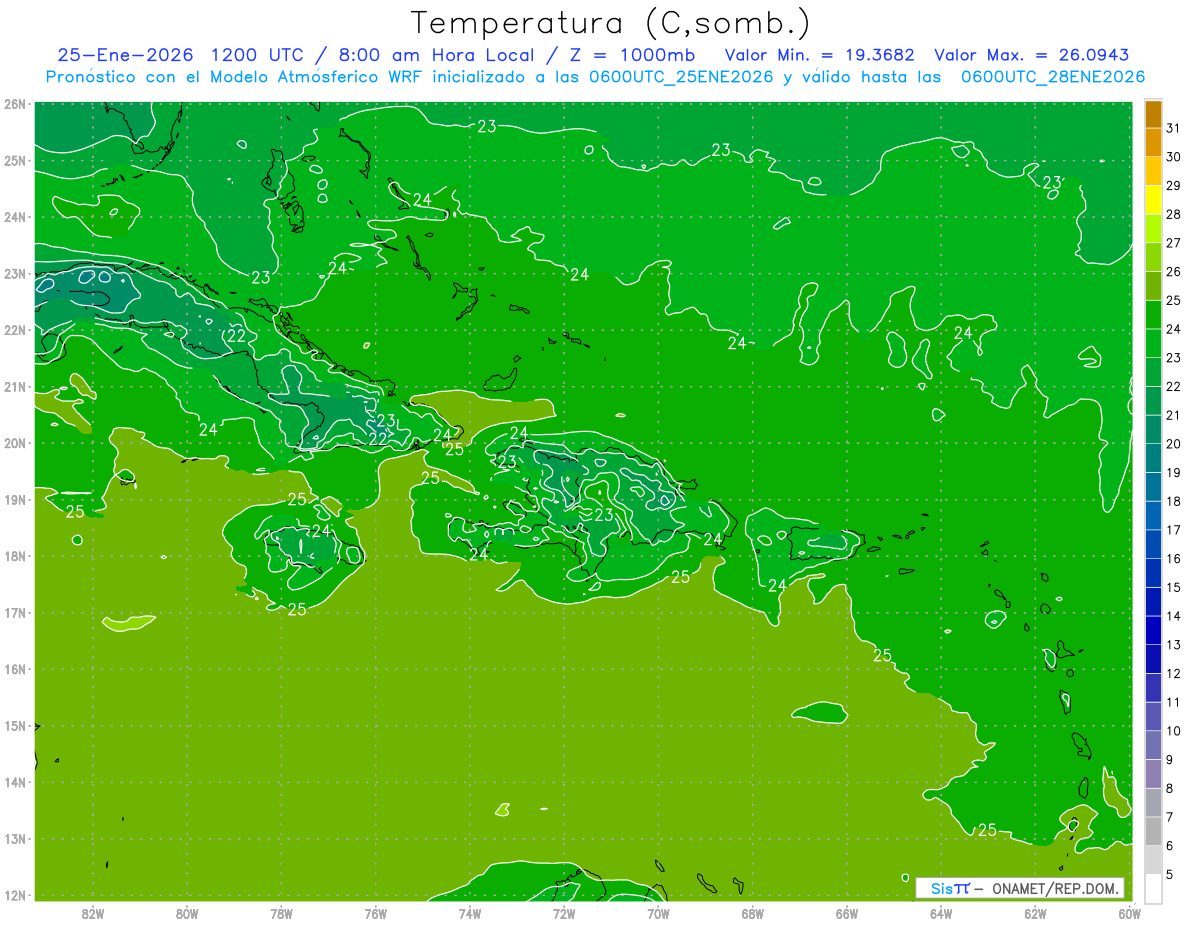Screen dimensions: 1200x927
Task: Click the 76W longitude axis label
Action: [375, 913]
